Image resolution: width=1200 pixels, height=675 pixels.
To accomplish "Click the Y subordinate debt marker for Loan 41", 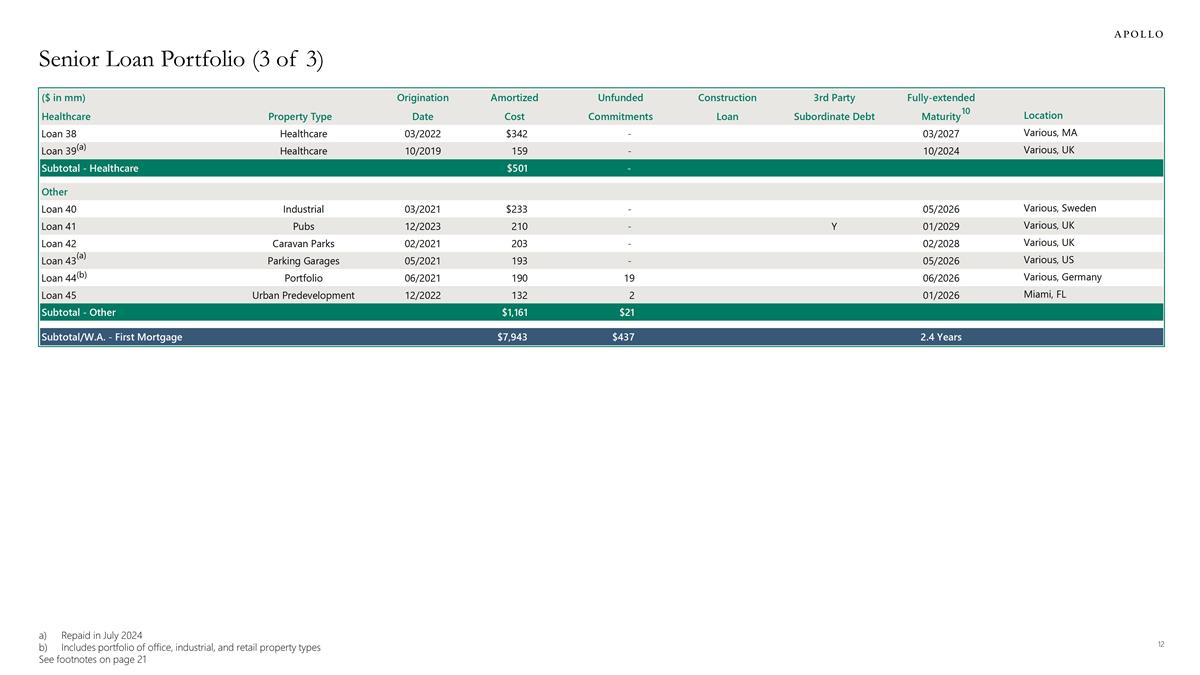I will coord(834,227).
